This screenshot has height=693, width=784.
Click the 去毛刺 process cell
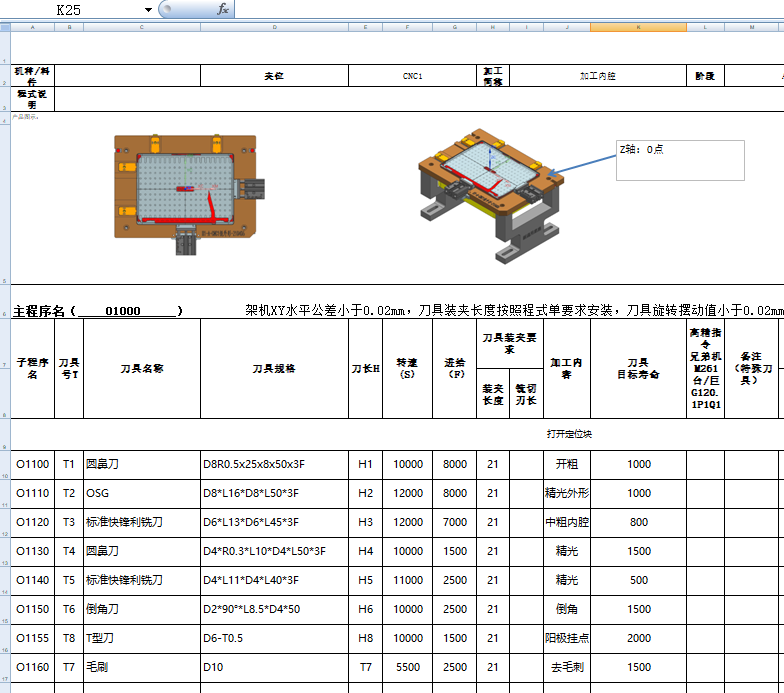tap(566, 668)
